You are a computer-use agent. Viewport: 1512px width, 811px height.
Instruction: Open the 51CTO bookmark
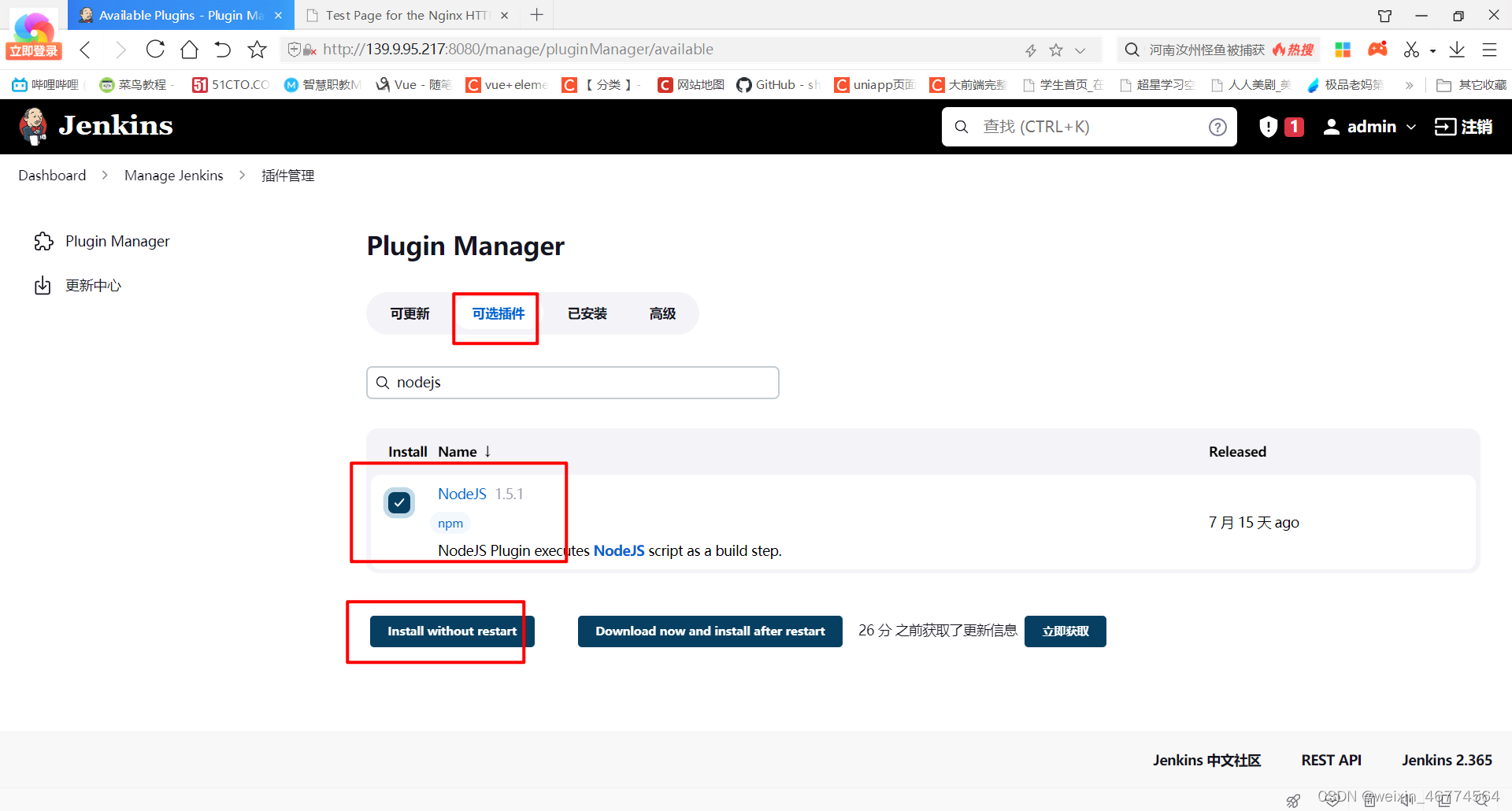pos(231,84)
